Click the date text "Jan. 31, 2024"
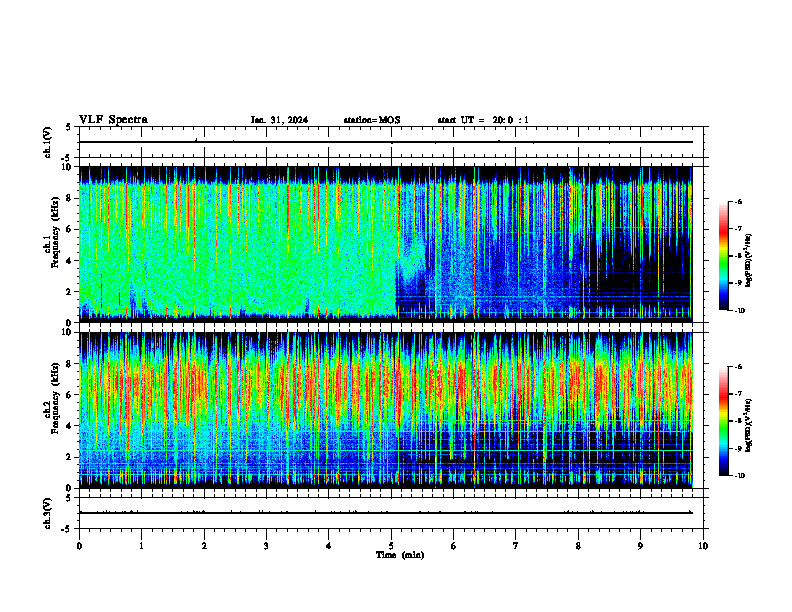The width and height of the screenshot is (792, 612). [279, 120]
